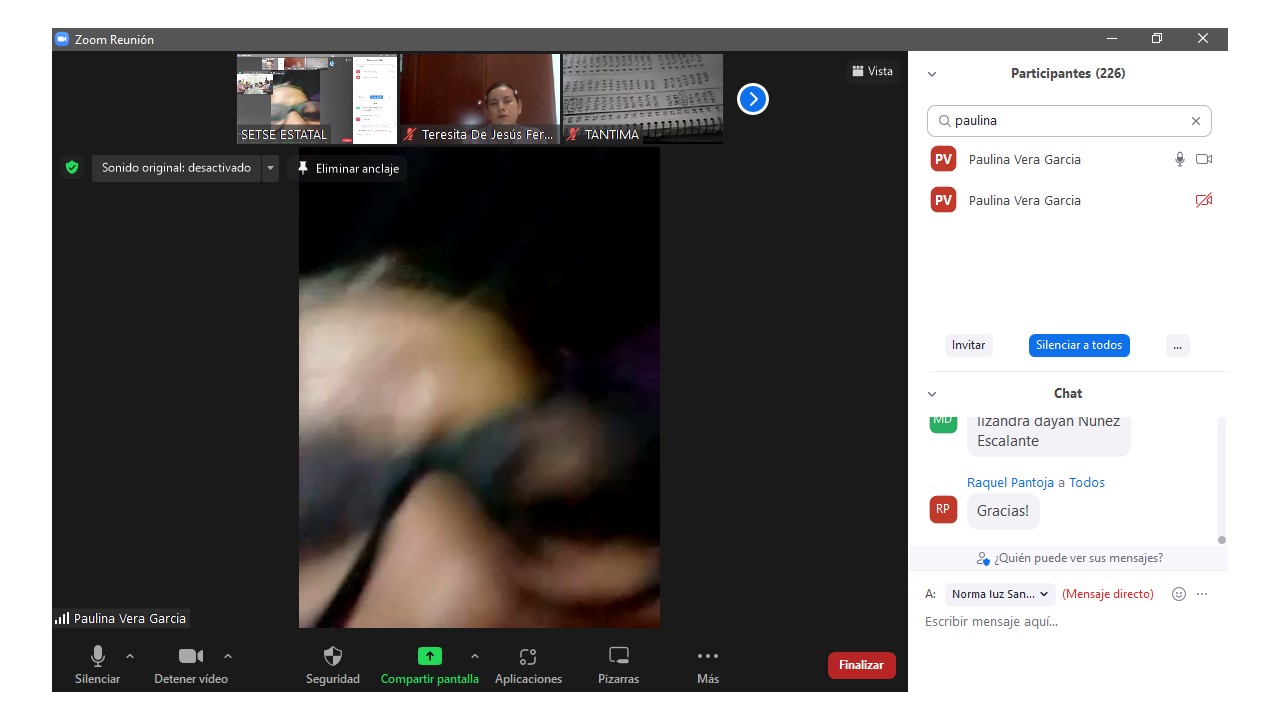Open audio options arrow beside Silenciar
The height and width of the screenshot is (720, 1280).
(130, 656)
